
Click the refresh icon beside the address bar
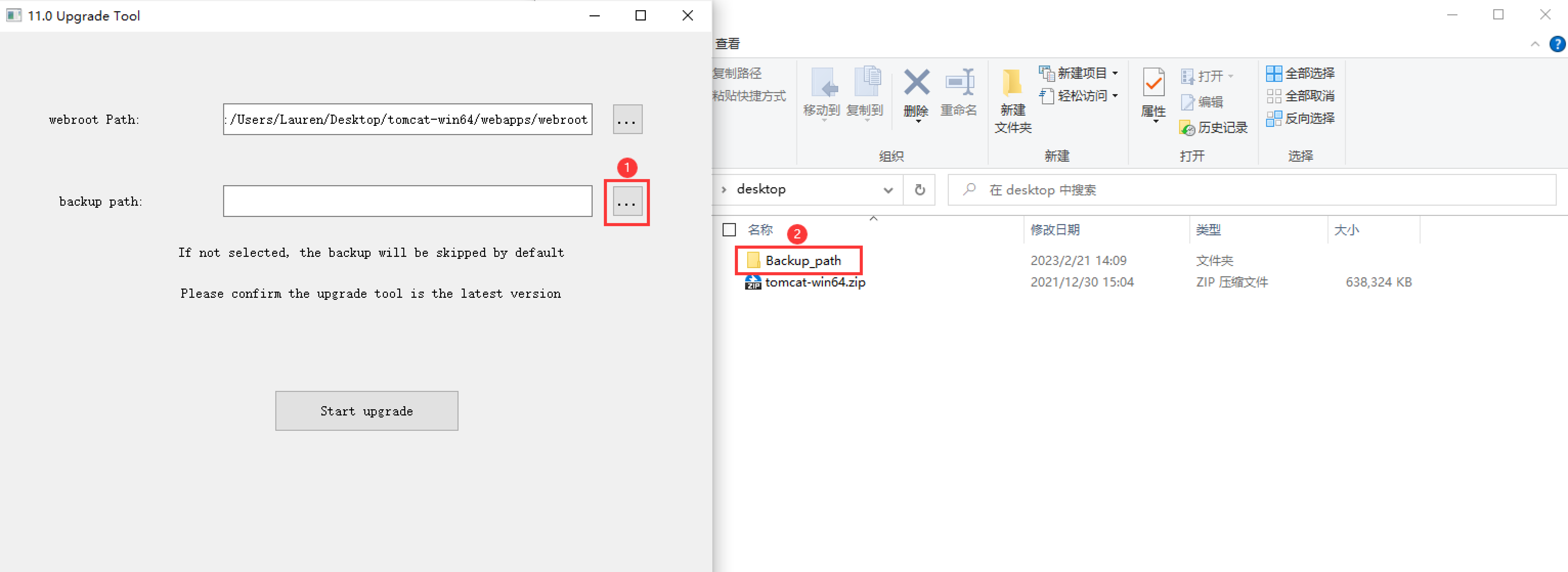click(x=919, y=189)
